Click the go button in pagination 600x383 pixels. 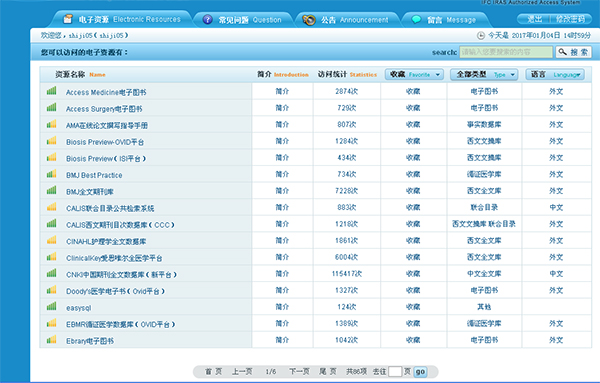420,372
